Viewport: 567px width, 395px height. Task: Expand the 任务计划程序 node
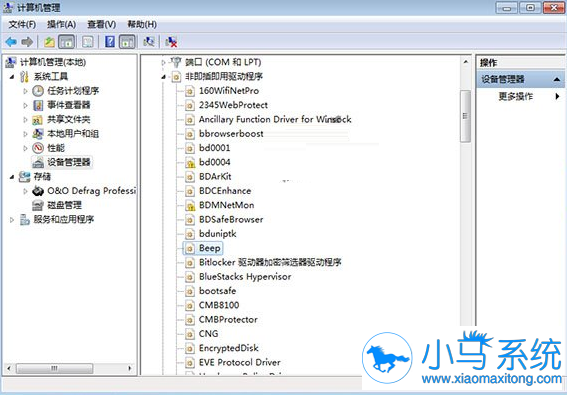[x=25, y=91]
